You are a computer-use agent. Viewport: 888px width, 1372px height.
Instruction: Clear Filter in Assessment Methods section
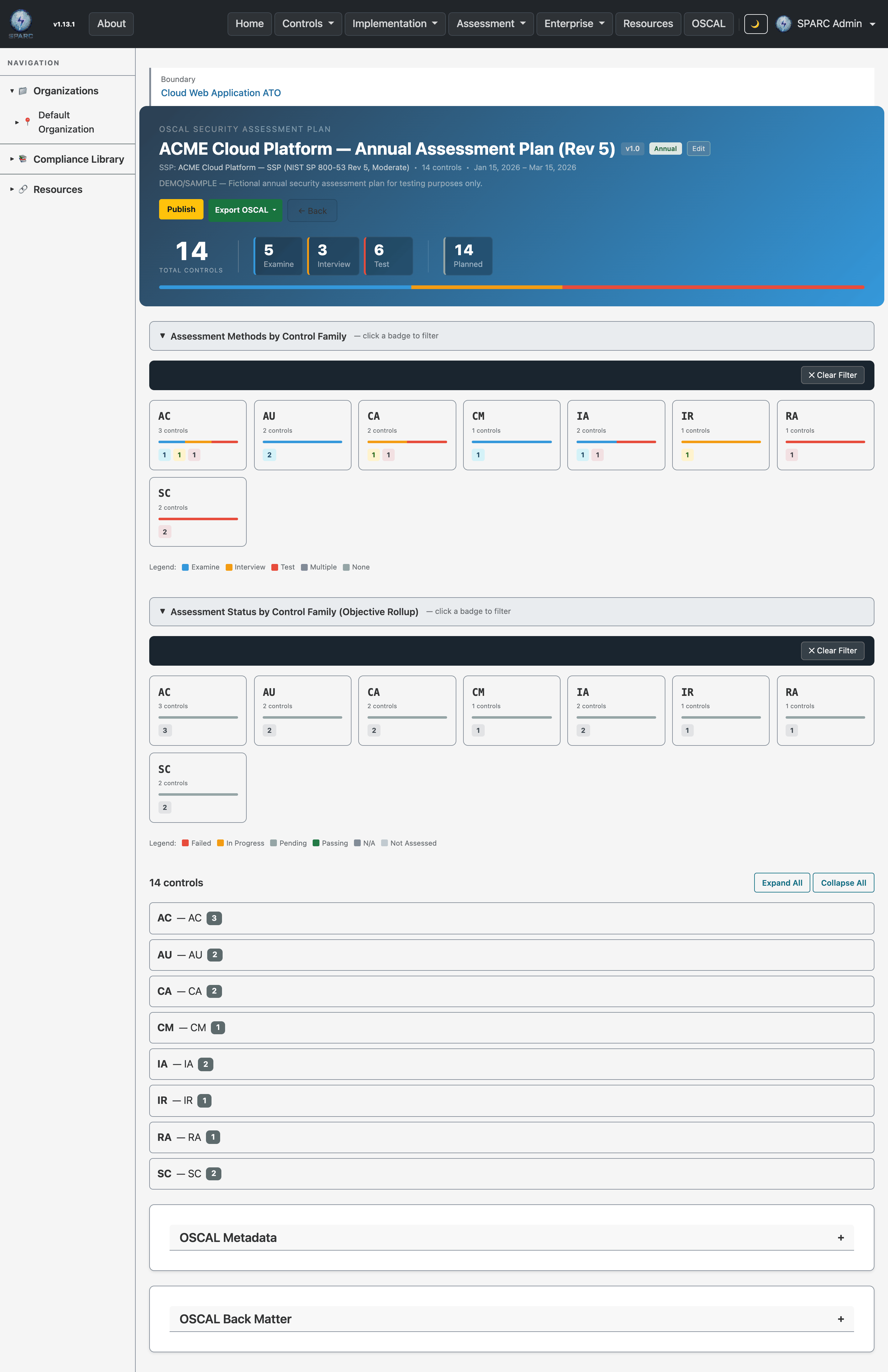click(832, 375)
